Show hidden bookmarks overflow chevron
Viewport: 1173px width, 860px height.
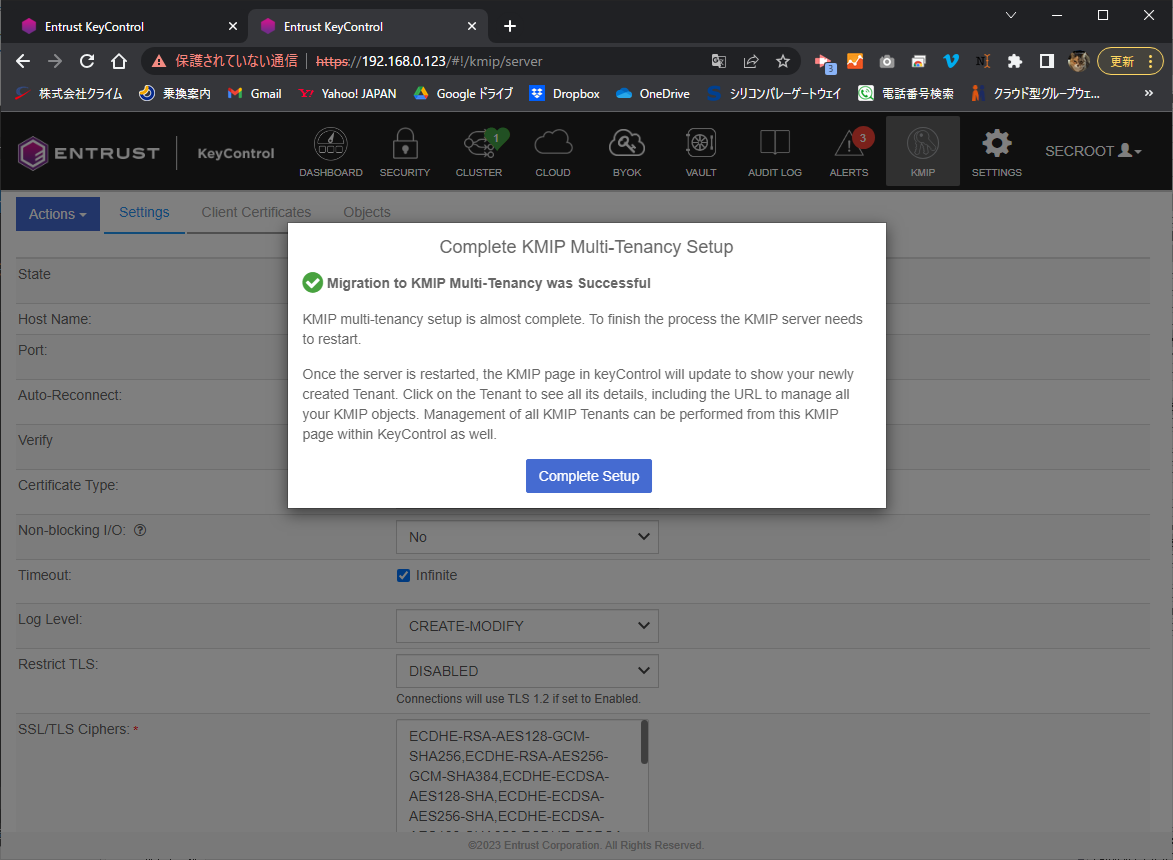pos(1148,93)
